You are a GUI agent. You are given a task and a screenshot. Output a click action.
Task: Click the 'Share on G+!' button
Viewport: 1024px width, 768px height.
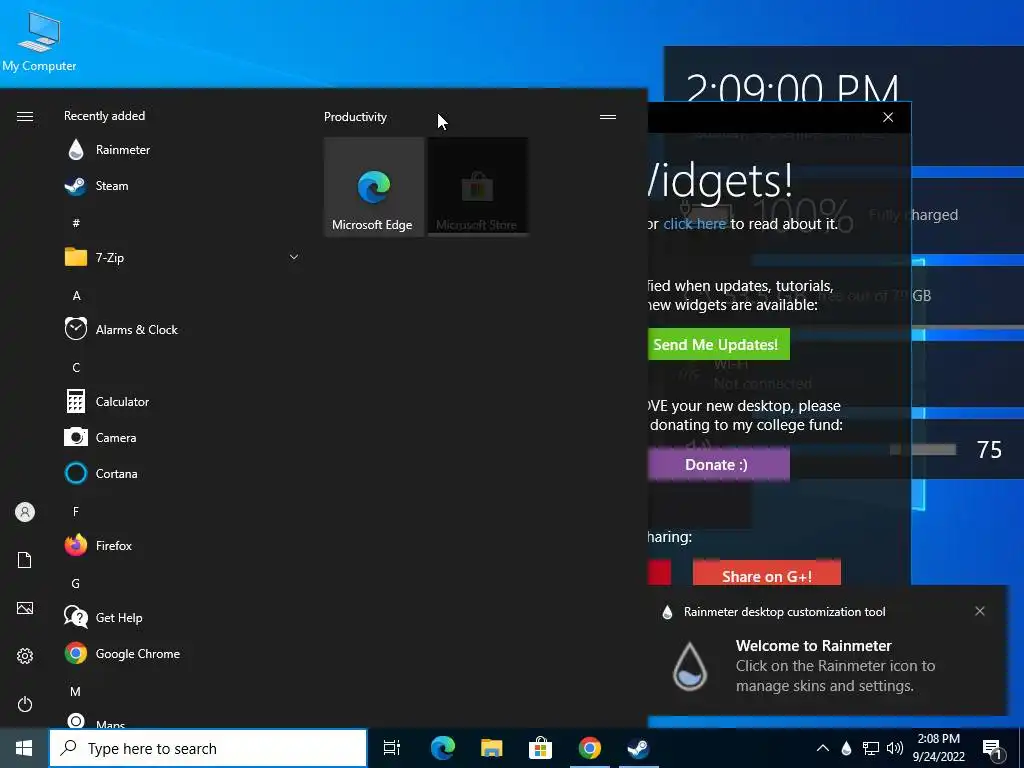coord(767,573)
